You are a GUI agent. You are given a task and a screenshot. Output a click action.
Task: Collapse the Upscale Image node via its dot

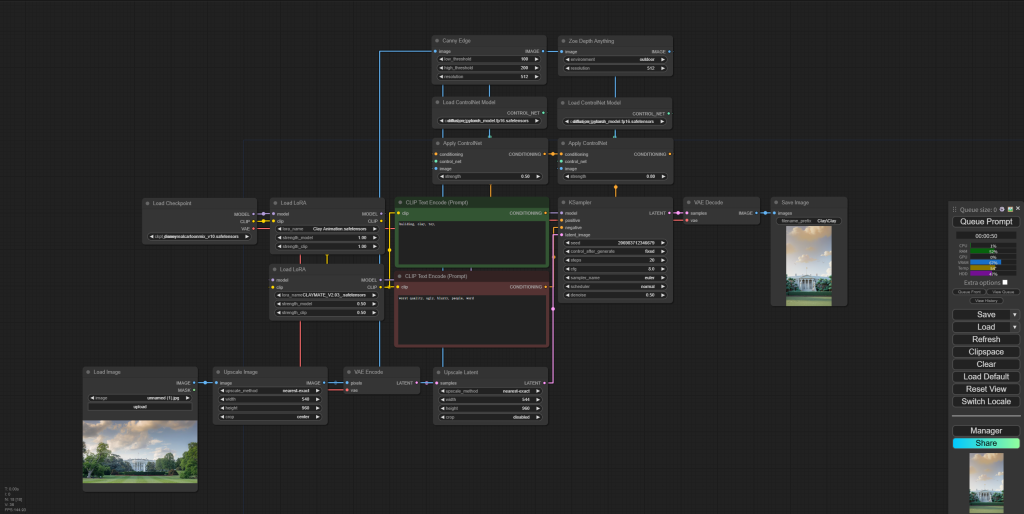click(217, 372)
